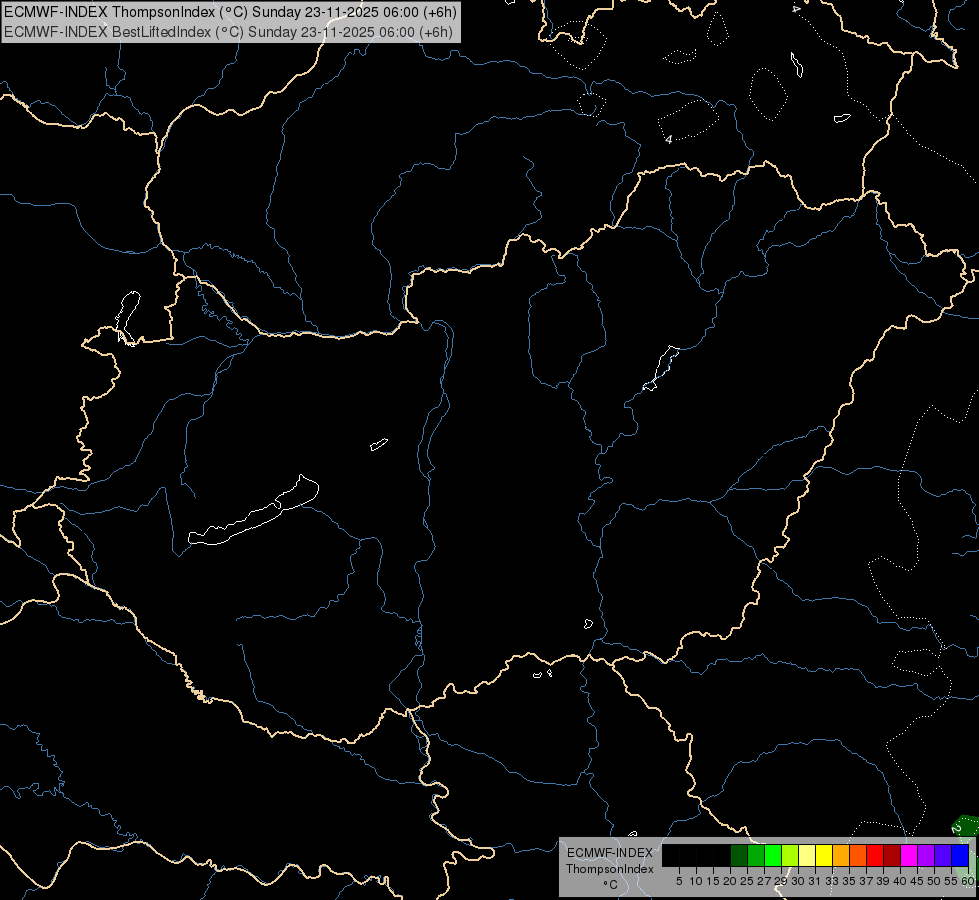Click legend tick value "5"
This screenshot has width=979, height=900.
(679, 881)
